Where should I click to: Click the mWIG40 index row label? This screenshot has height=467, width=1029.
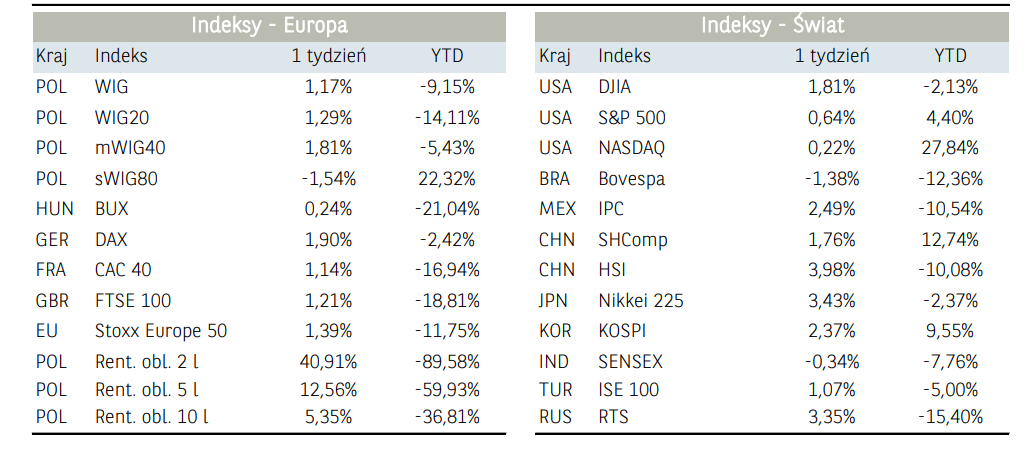(130, 148)
